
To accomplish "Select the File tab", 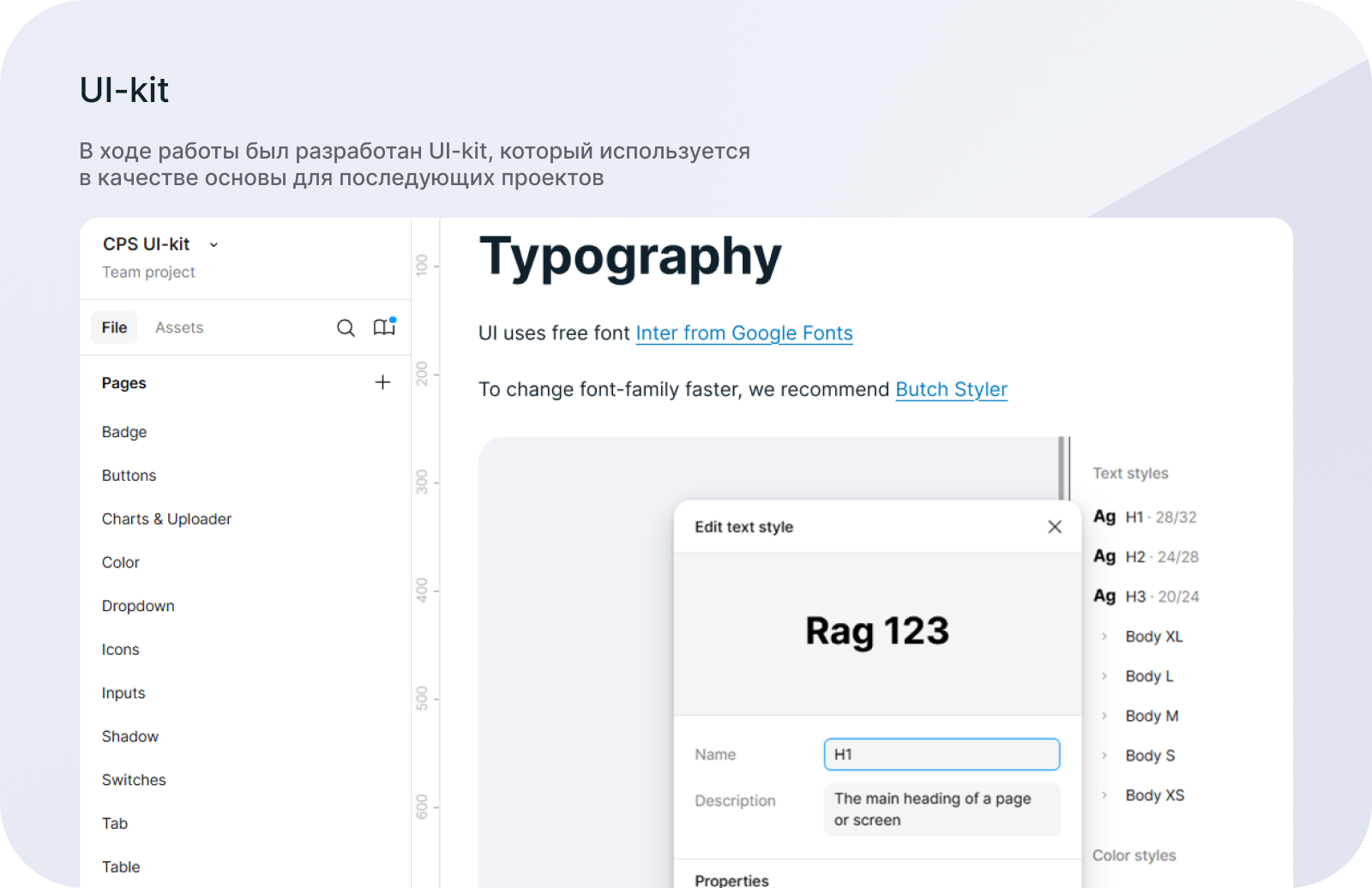I will [114, 327].
